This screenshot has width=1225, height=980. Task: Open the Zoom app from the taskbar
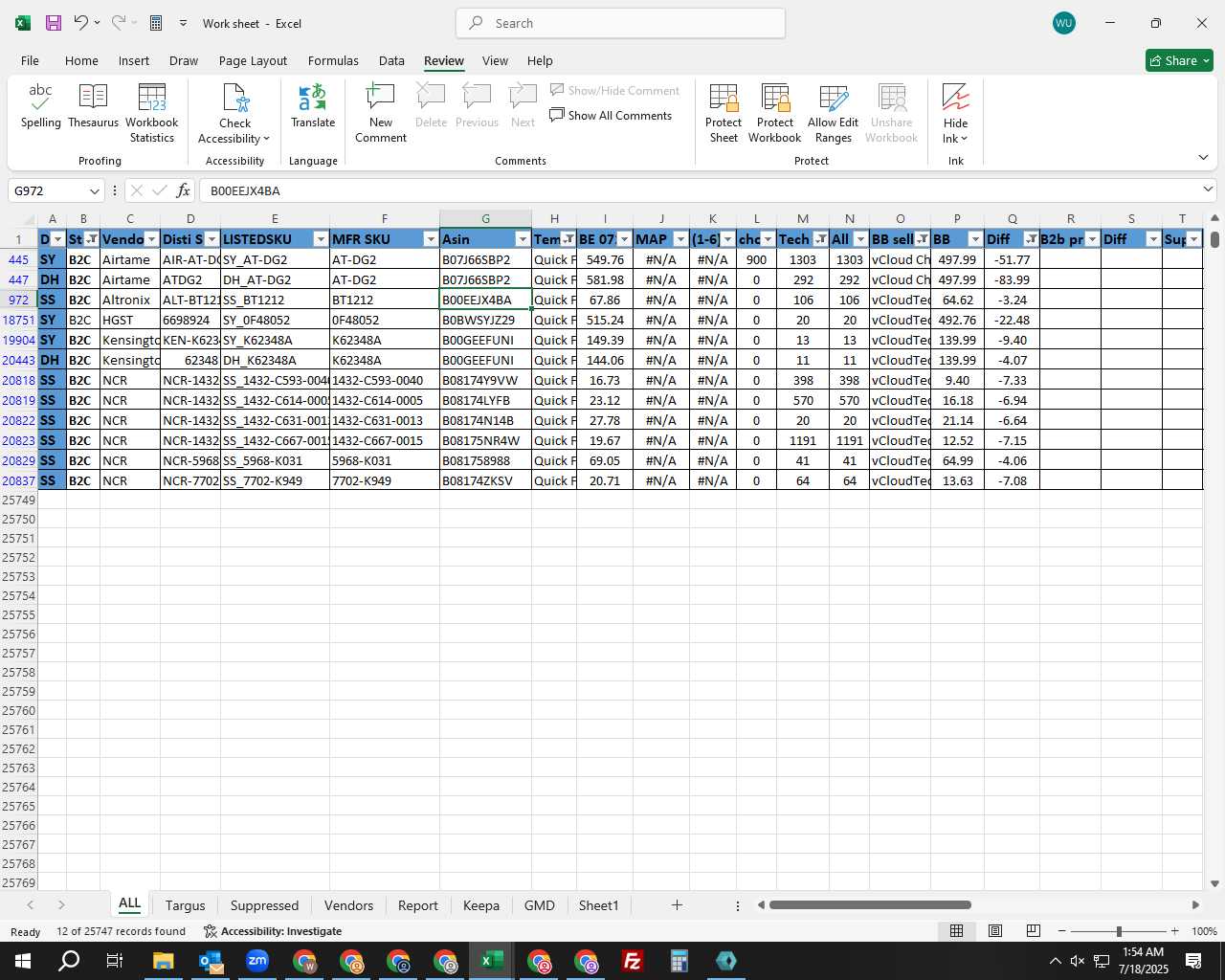(257, 961)
